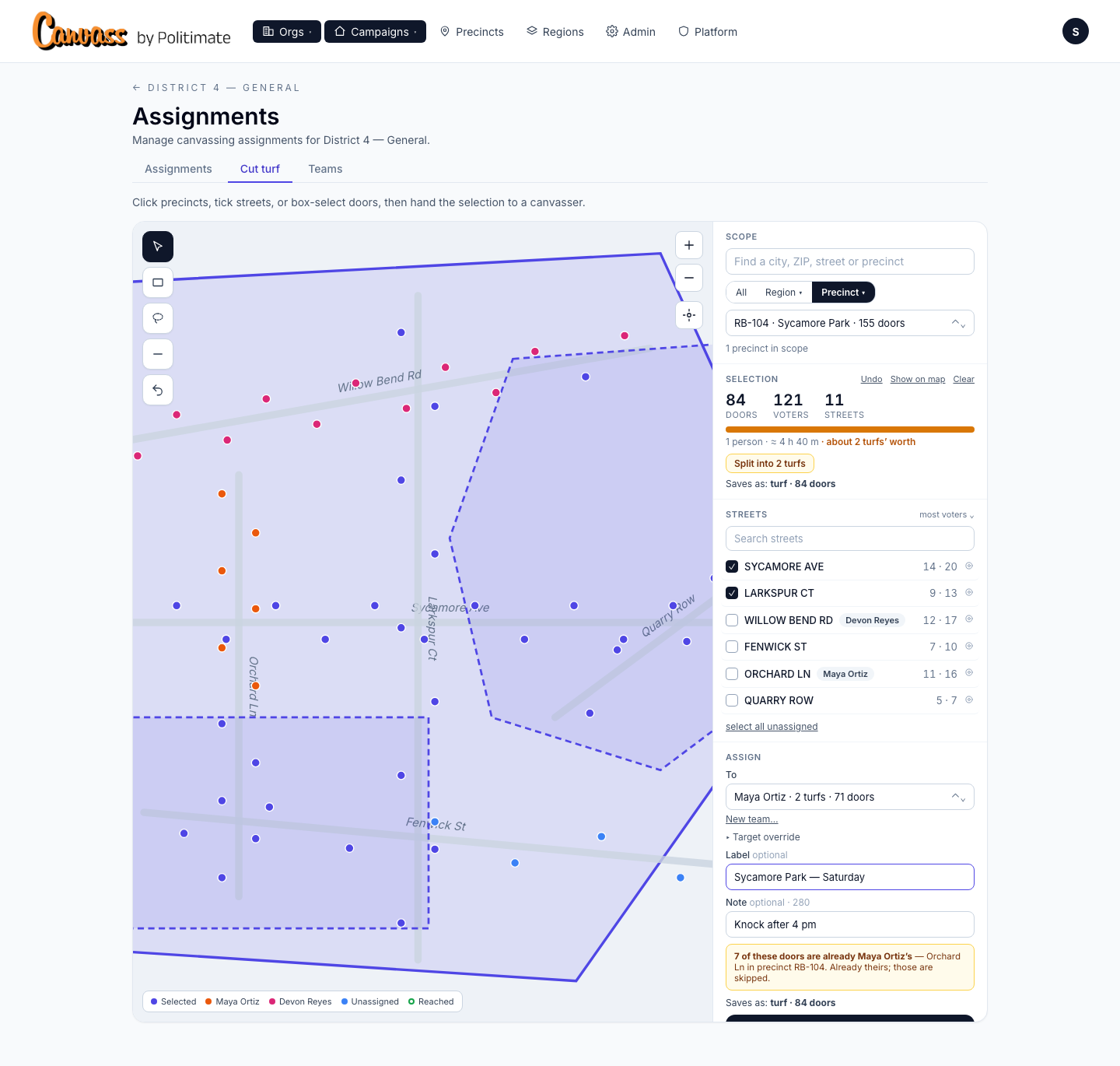Change the most voters sort order
Image resolution: width=1120 pixels, height=1066 pixels.
tap(947, 515)
